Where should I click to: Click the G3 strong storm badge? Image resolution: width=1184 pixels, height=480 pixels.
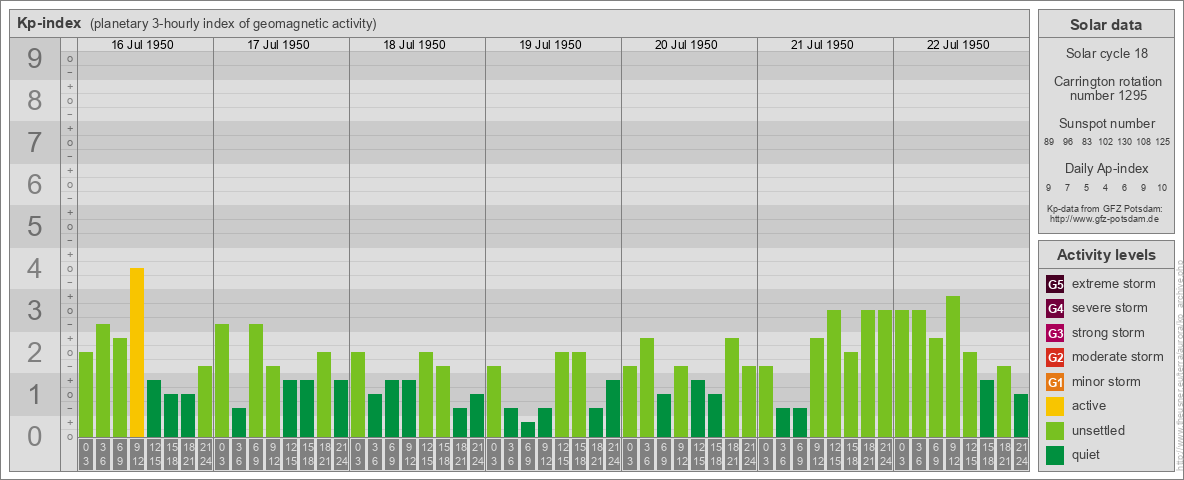[x=1055, y=333]
